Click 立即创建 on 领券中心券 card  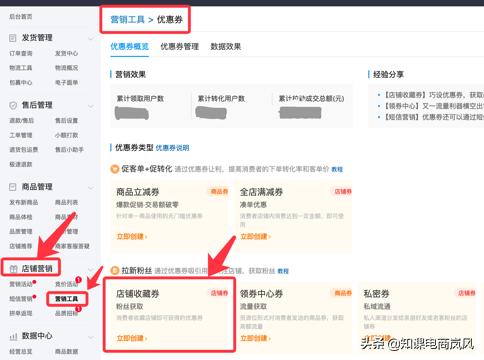tap(255, 338)
